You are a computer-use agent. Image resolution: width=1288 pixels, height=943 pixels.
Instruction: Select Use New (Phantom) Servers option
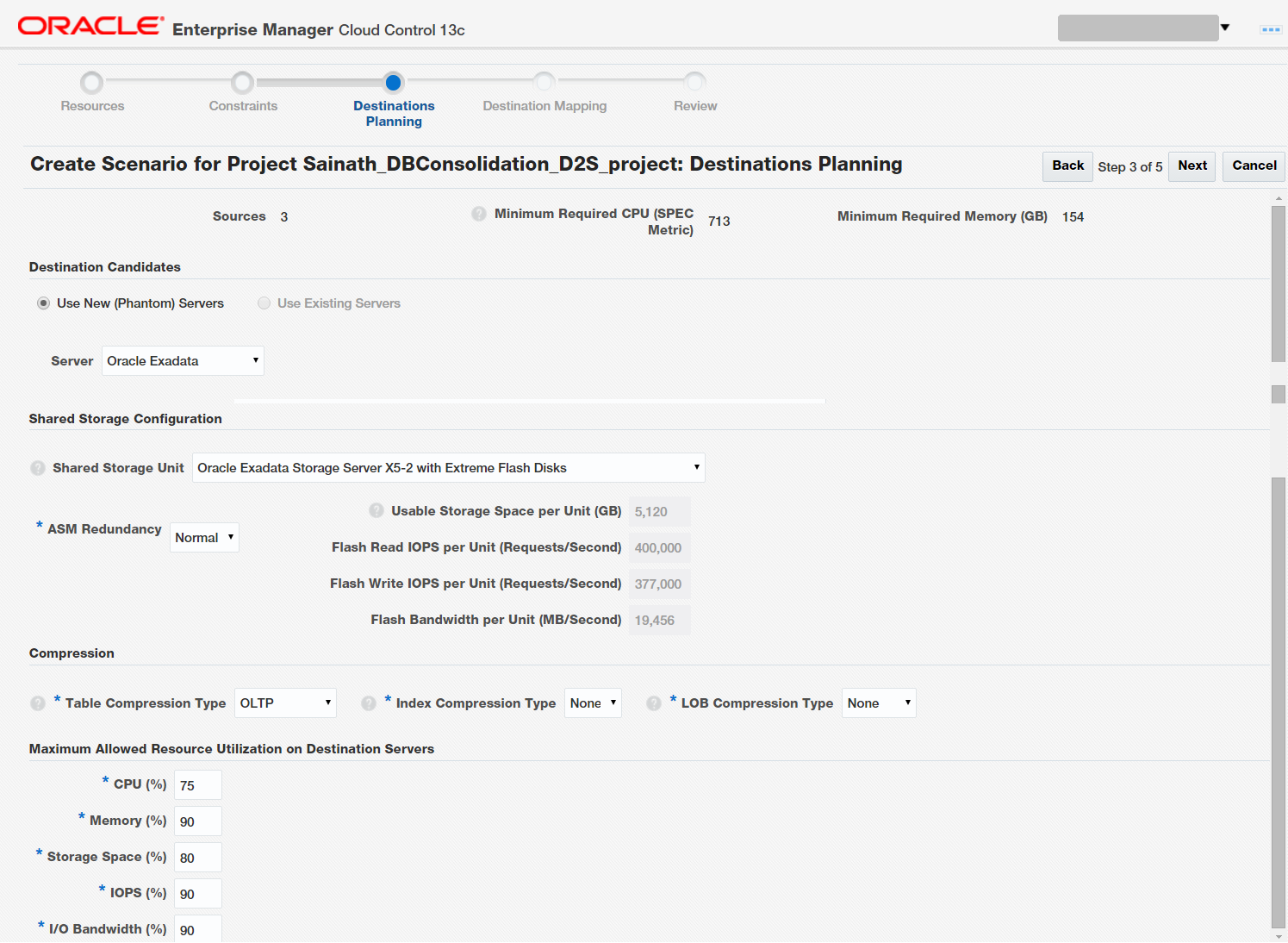click(43, 303)
